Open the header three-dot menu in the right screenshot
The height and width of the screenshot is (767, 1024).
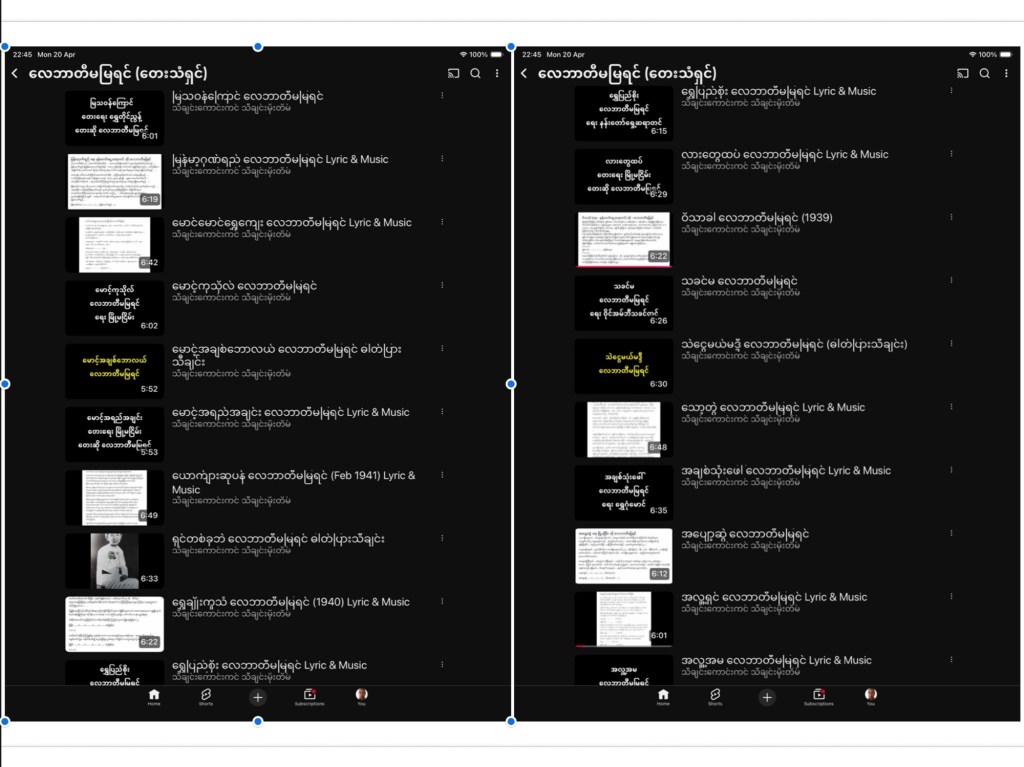click(1006, 73)
